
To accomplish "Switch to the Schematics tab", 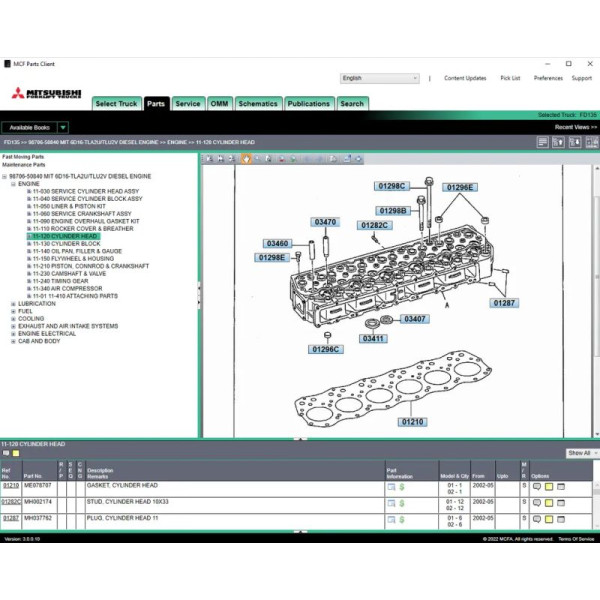I will coord(258,103).
